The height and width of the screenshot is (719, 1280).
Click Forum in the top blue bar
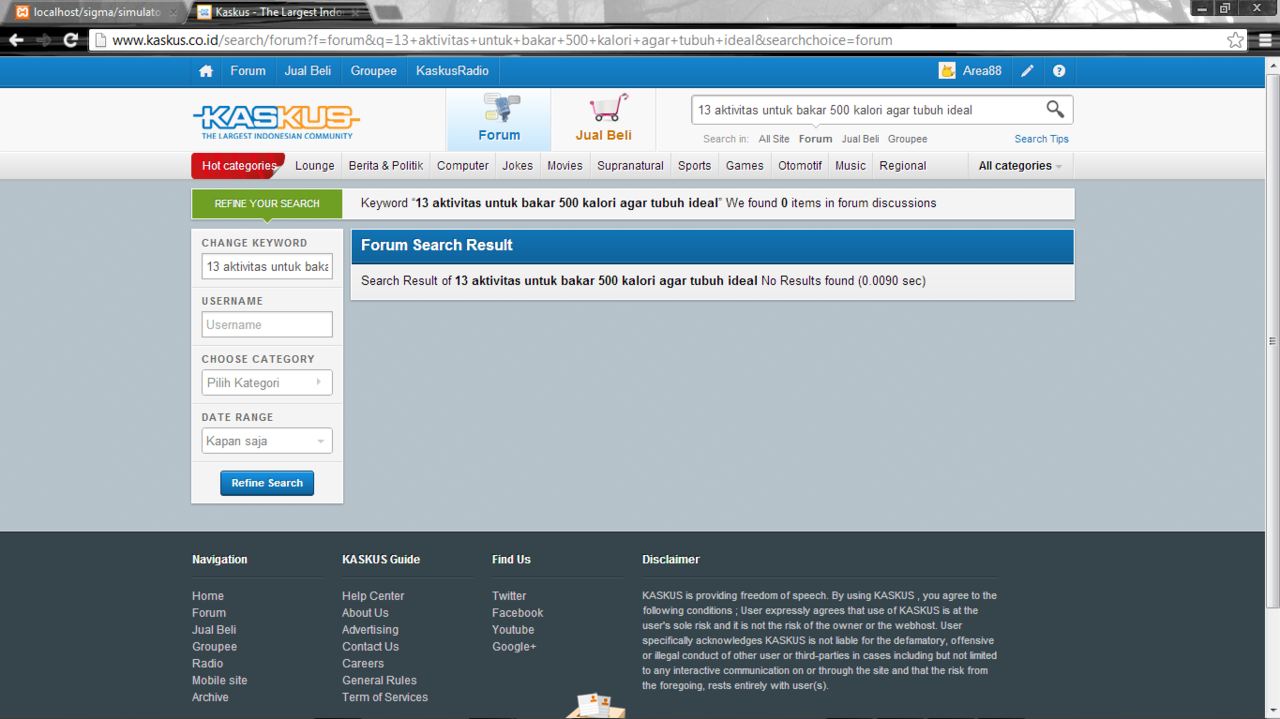click(x=248, y=71)
